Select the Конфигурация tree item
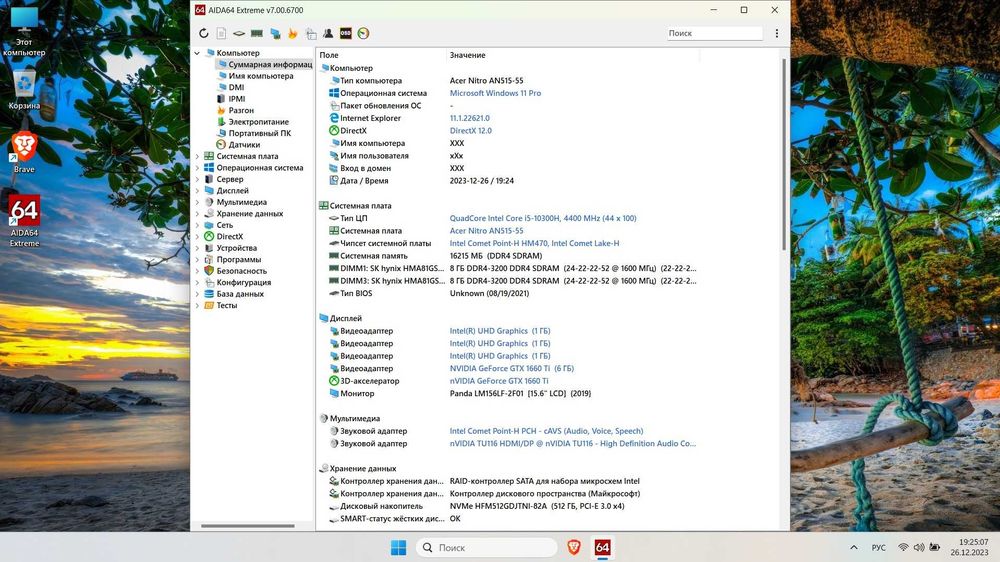The image size is (1000, 562). pos(244,283)
